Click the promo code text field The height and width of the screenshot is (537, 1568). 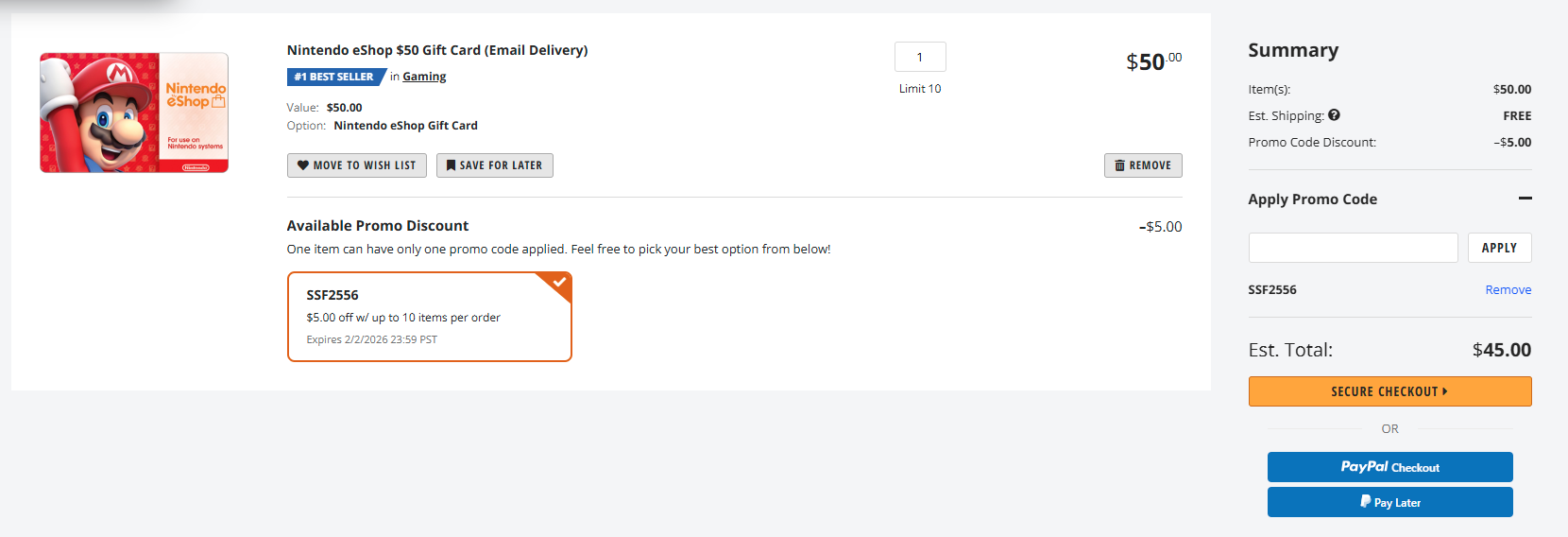tap(1353, 248)
